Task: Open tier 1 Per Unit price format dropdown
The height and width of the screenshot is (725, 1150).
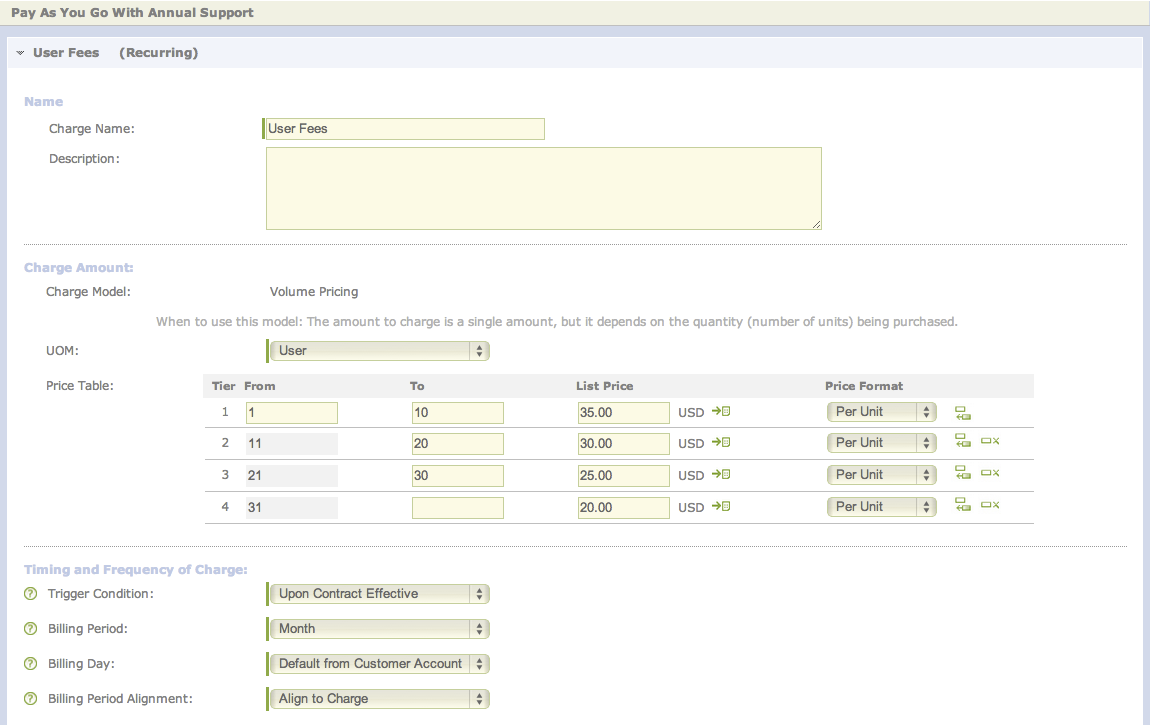Action: click(882, 412)
